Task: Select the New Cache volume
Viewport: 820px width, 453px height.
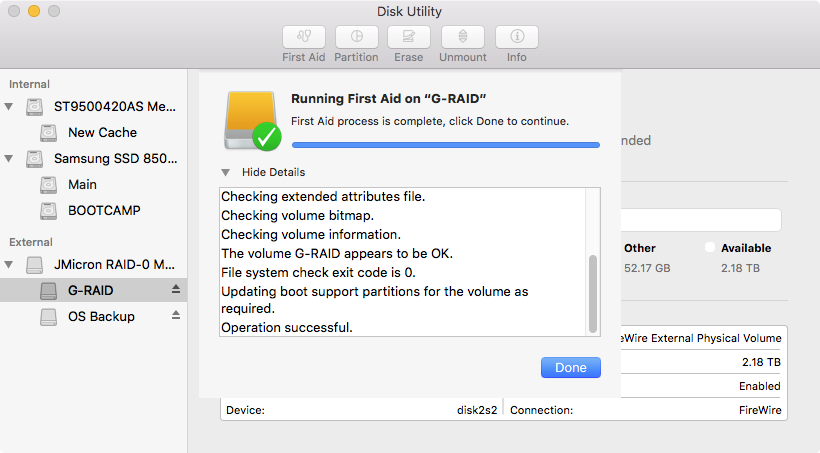Action: (x=101, y=132)
